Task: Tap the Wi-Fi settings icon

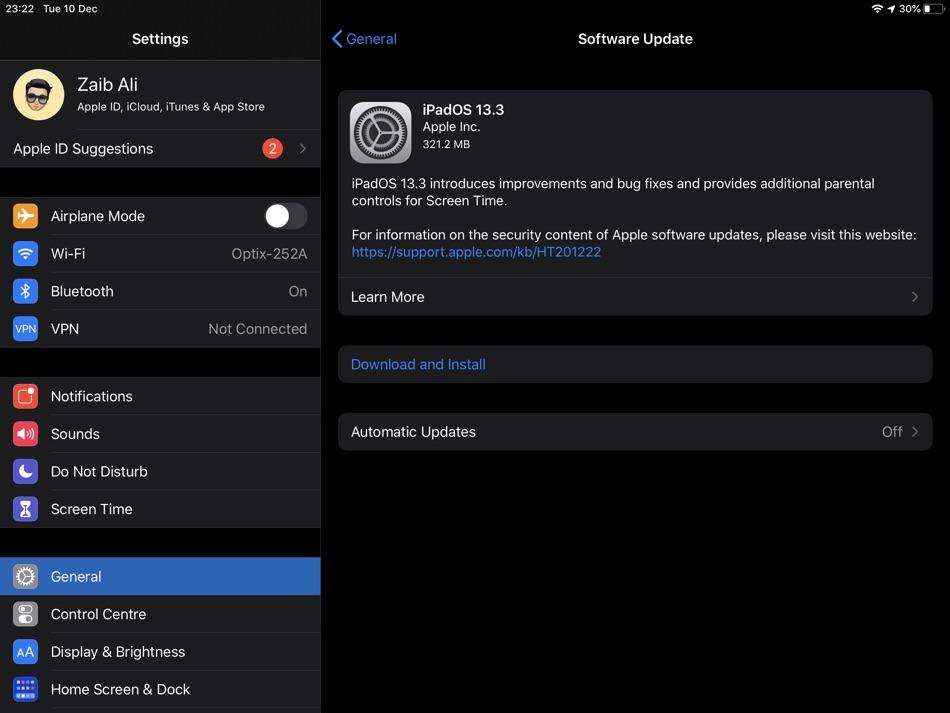Action: pos(25,254)
